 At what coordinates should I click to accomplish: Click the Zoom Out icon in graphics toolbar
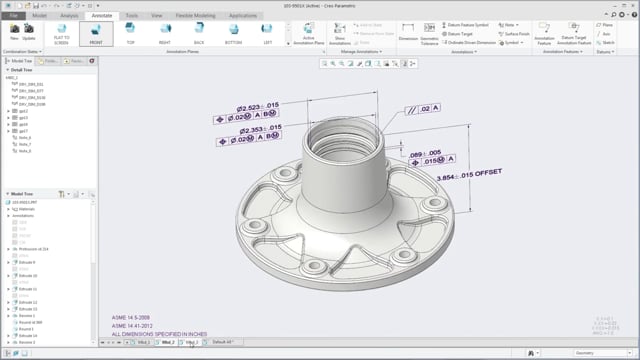[342, 64]
